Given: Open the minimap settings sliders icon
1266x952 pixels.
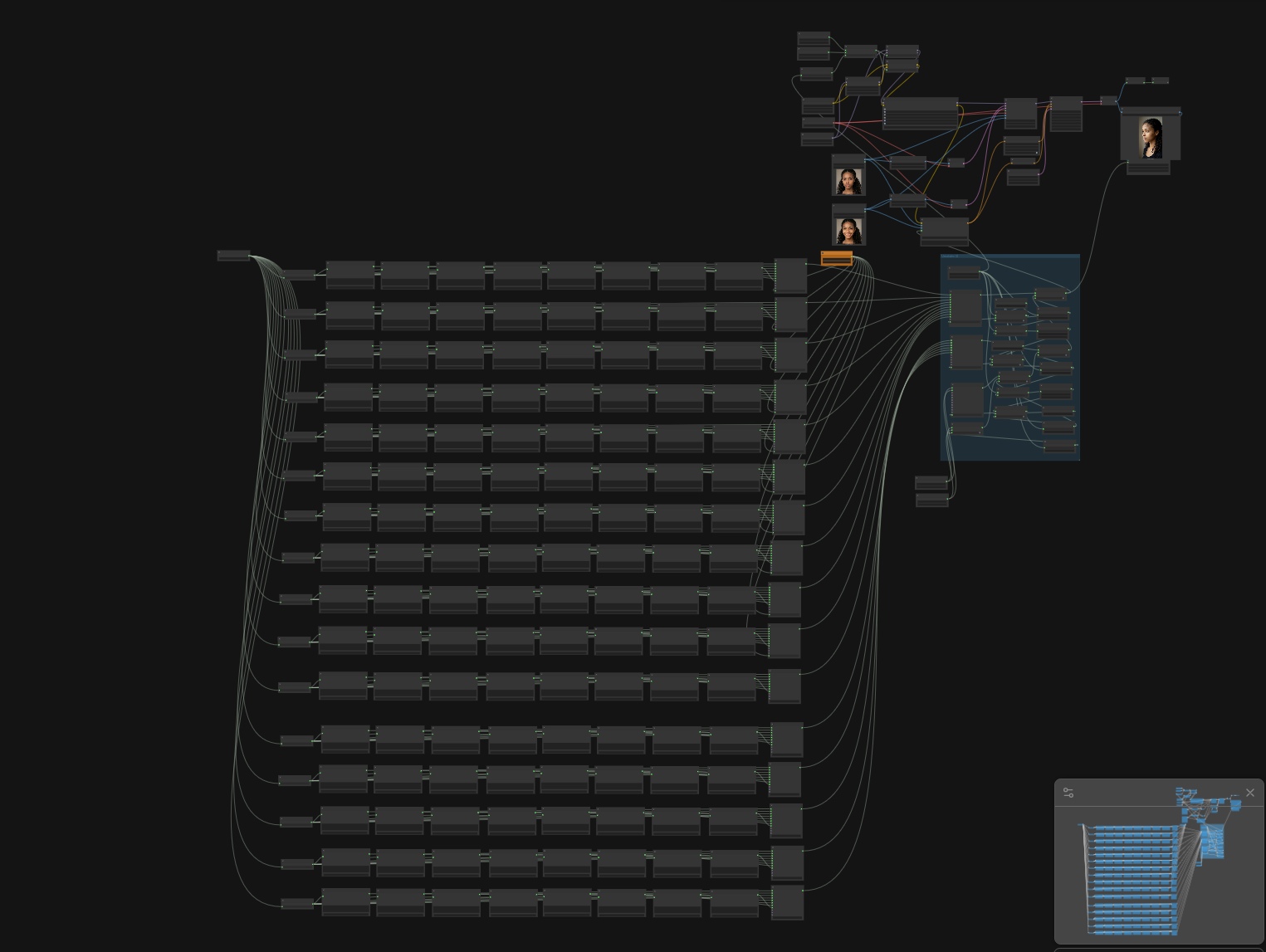Looking at the screenshot, I should pos(1068,793).
